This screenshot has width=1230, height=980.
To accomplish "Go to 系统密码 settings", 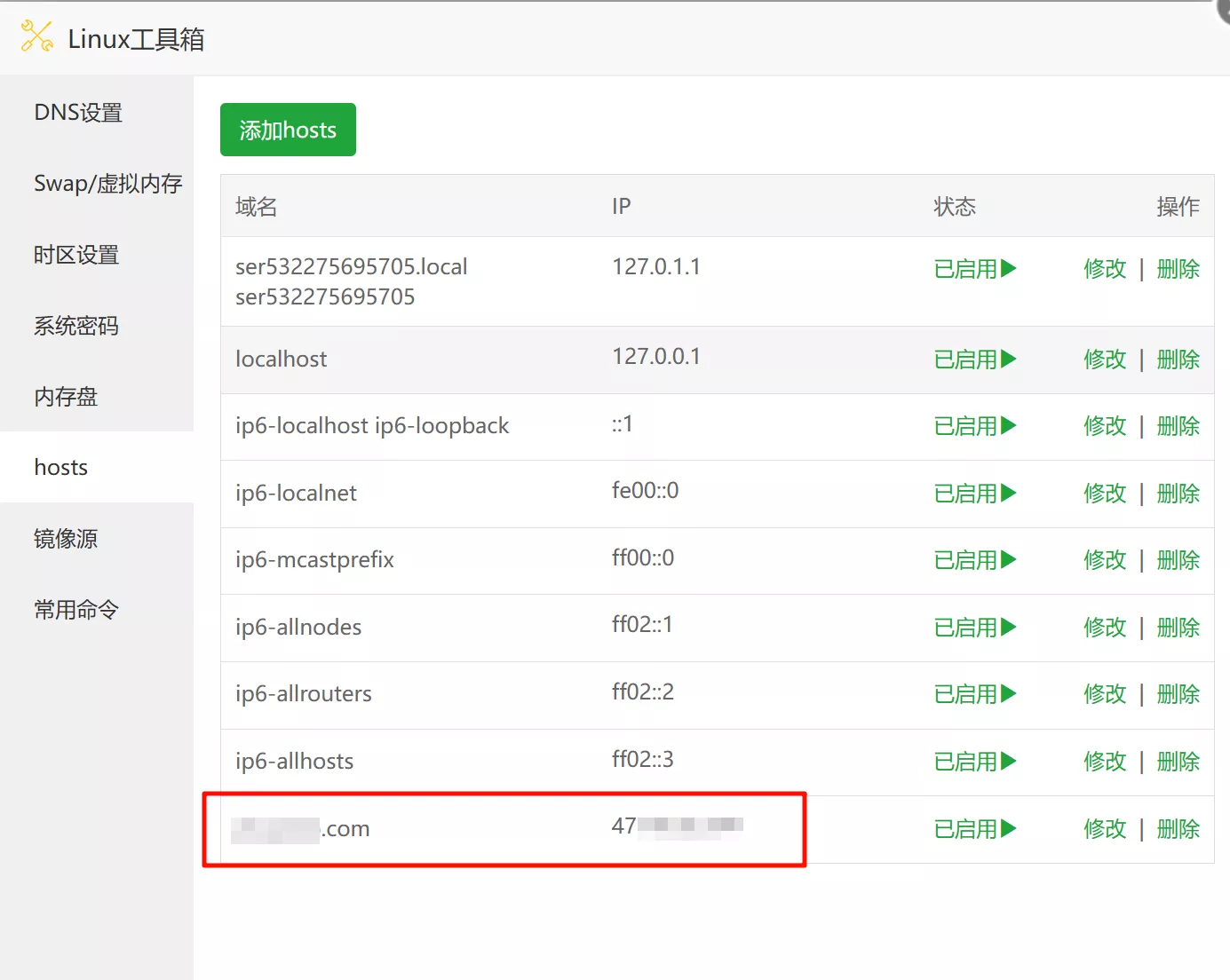I will click(x=76, y=326).
